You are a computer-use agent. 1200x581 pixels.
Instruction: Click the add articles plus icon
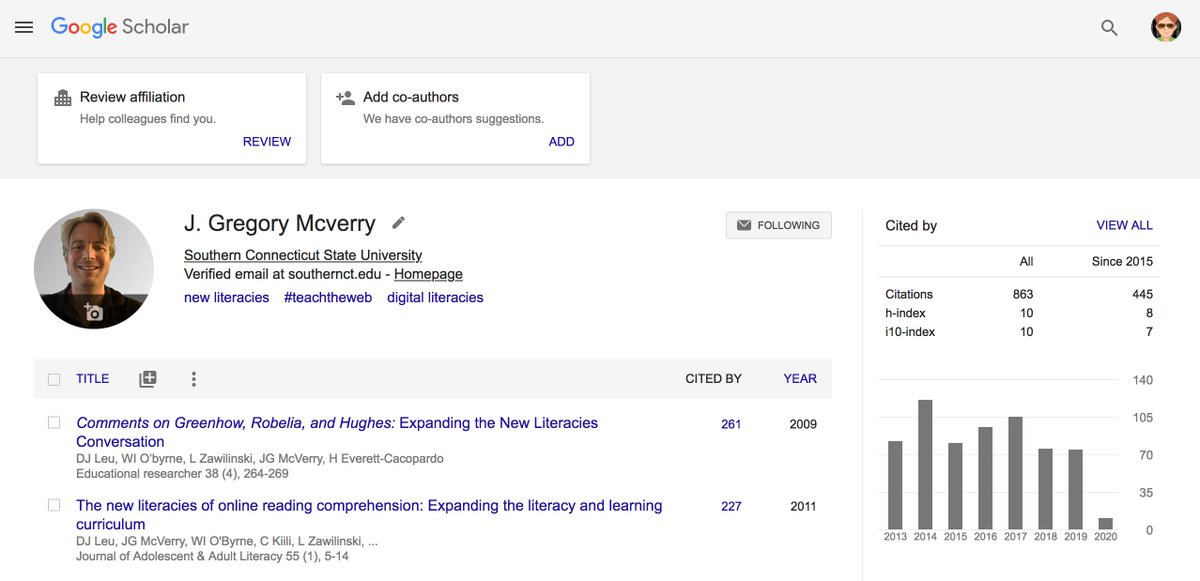[x=147, y=379]
